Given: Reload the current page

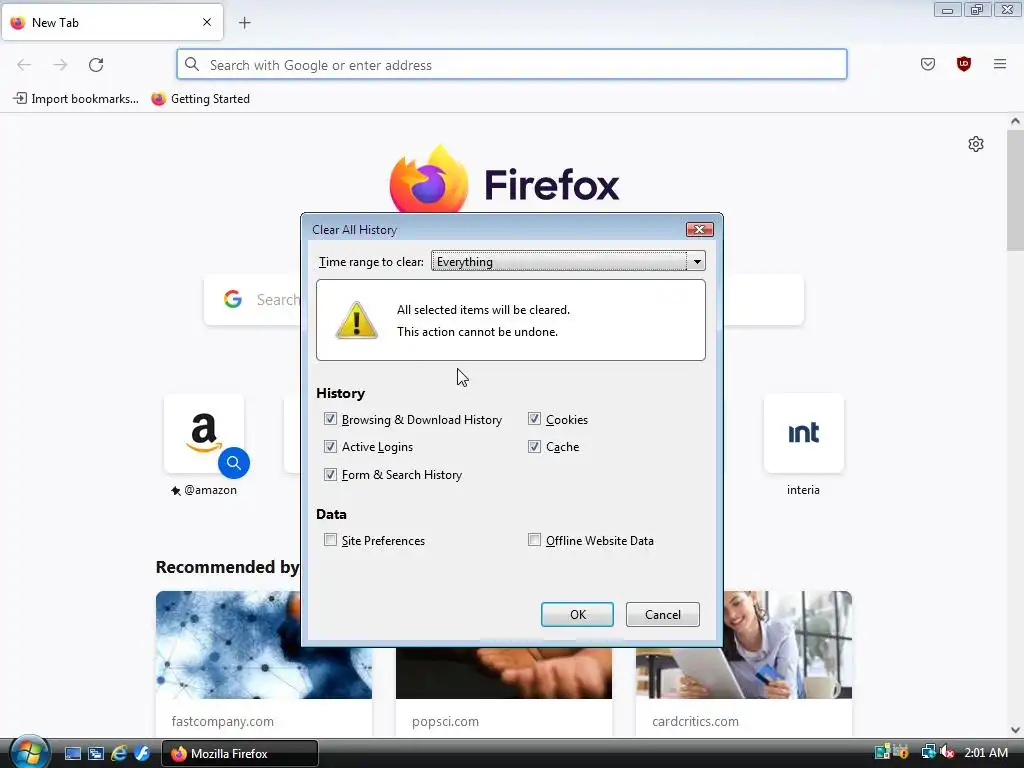Looking at the screenshot, I should 96,65.
